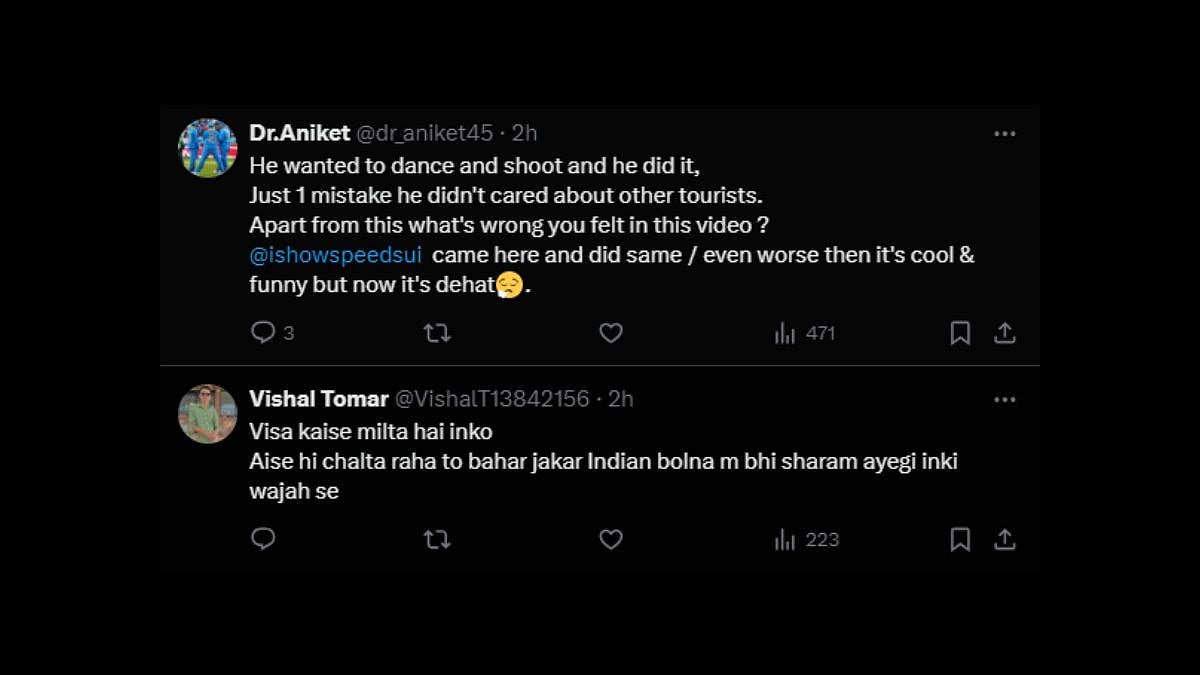Share Dr.Aniket's tweet
Viewport: 1200px width, 675px height.
tap(1005, 333)
